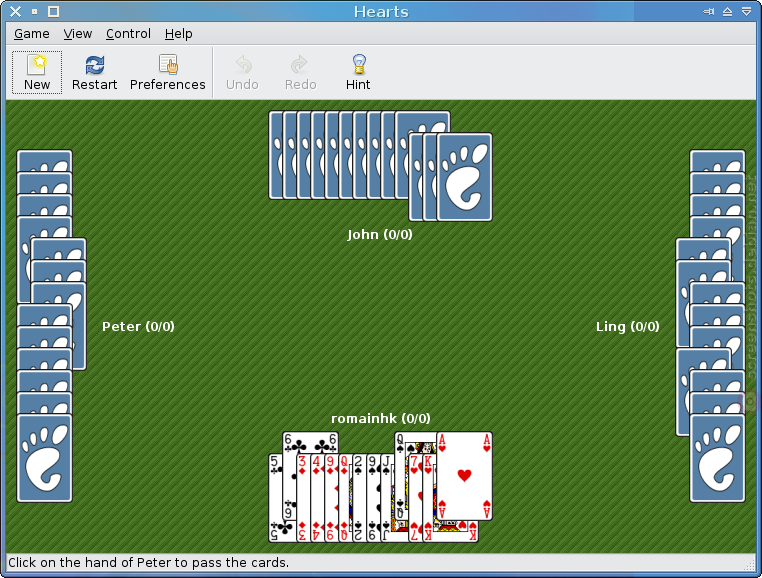Screen dimensions: 762x578
Task: Select the 9 of spades card
Action: point(373,498)
